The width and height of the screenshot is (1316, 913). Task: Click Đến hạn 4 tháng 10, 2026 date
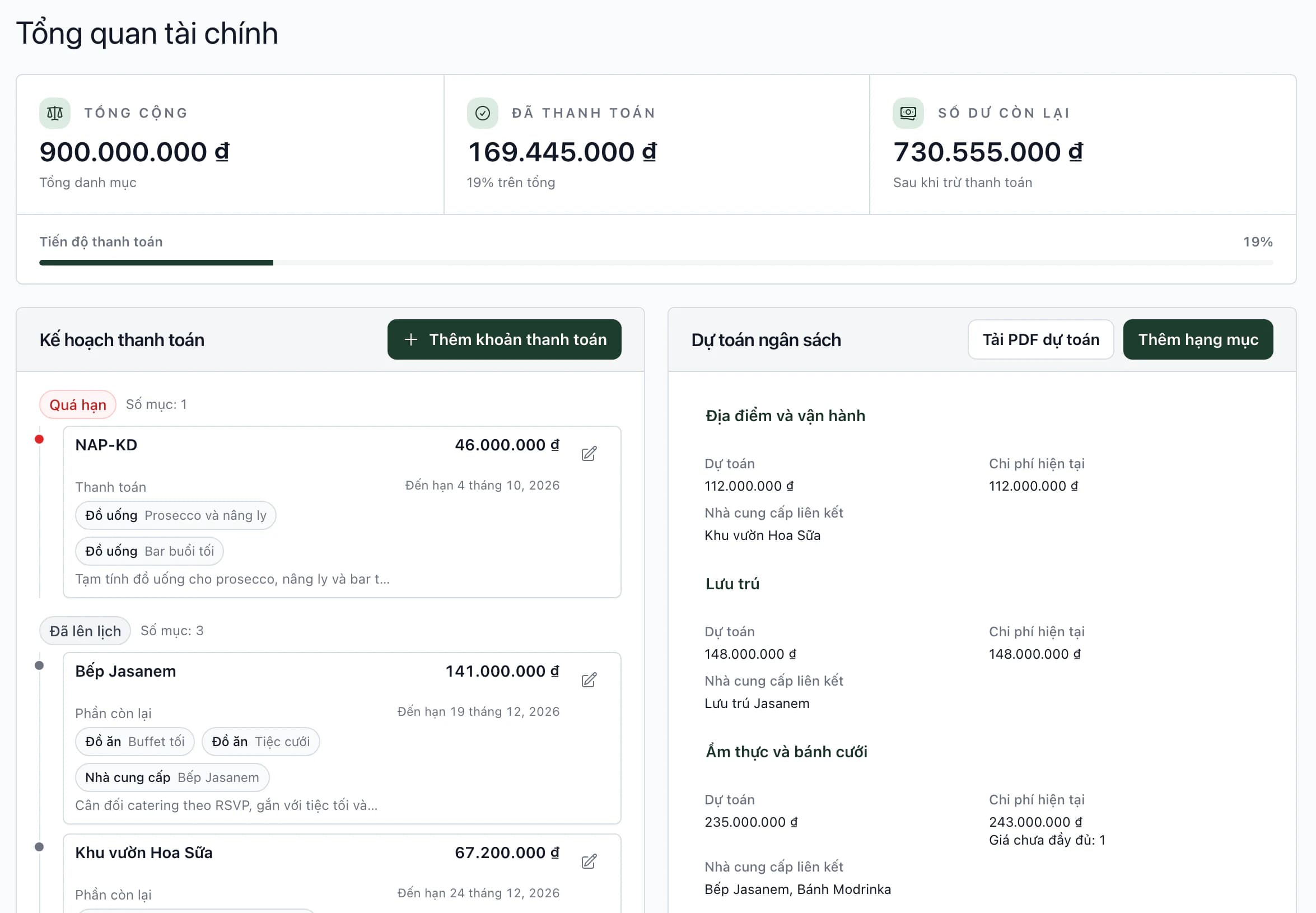pos(482,486)
